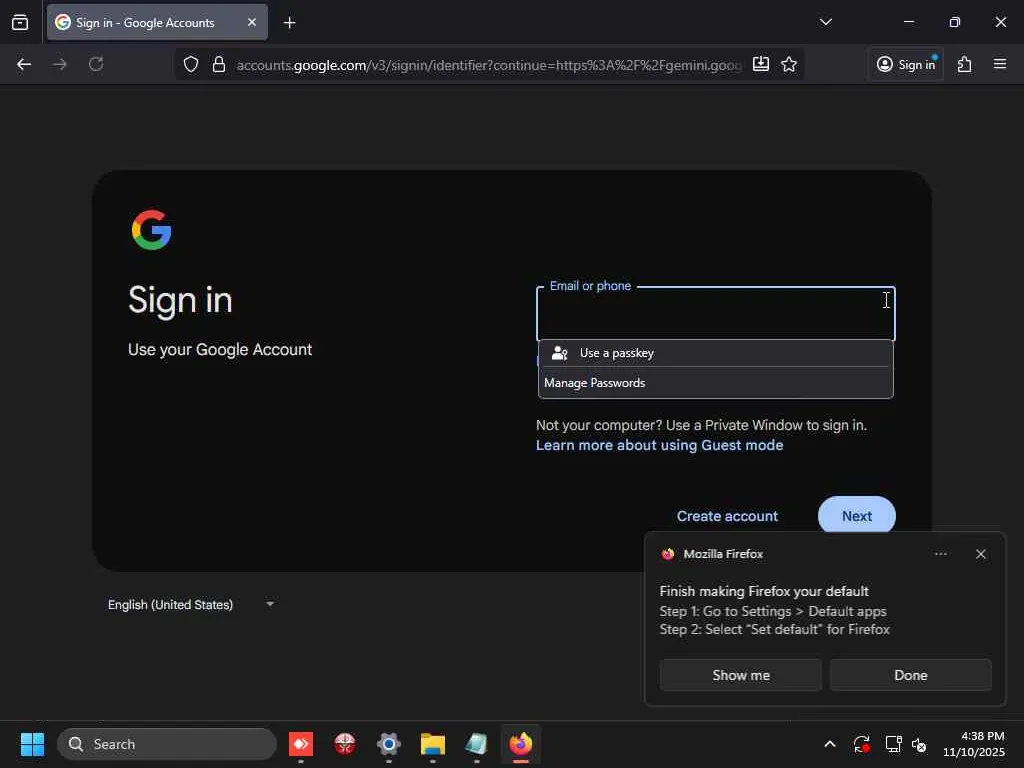1024x768 pixels.
Task: Click the display/network tray icon
Action: tap(893, 744)
